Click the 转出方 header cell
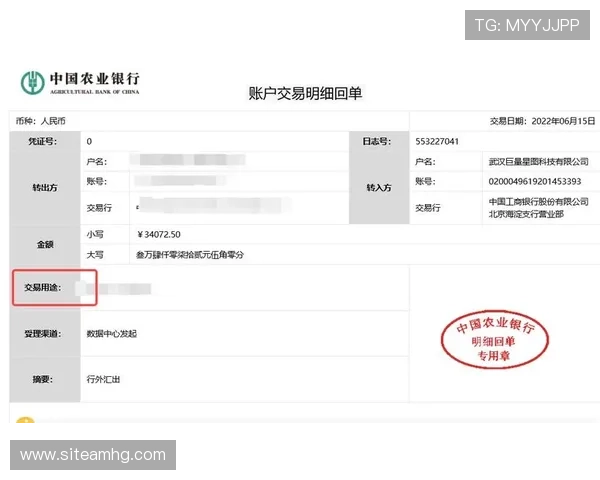 (45, 188)
